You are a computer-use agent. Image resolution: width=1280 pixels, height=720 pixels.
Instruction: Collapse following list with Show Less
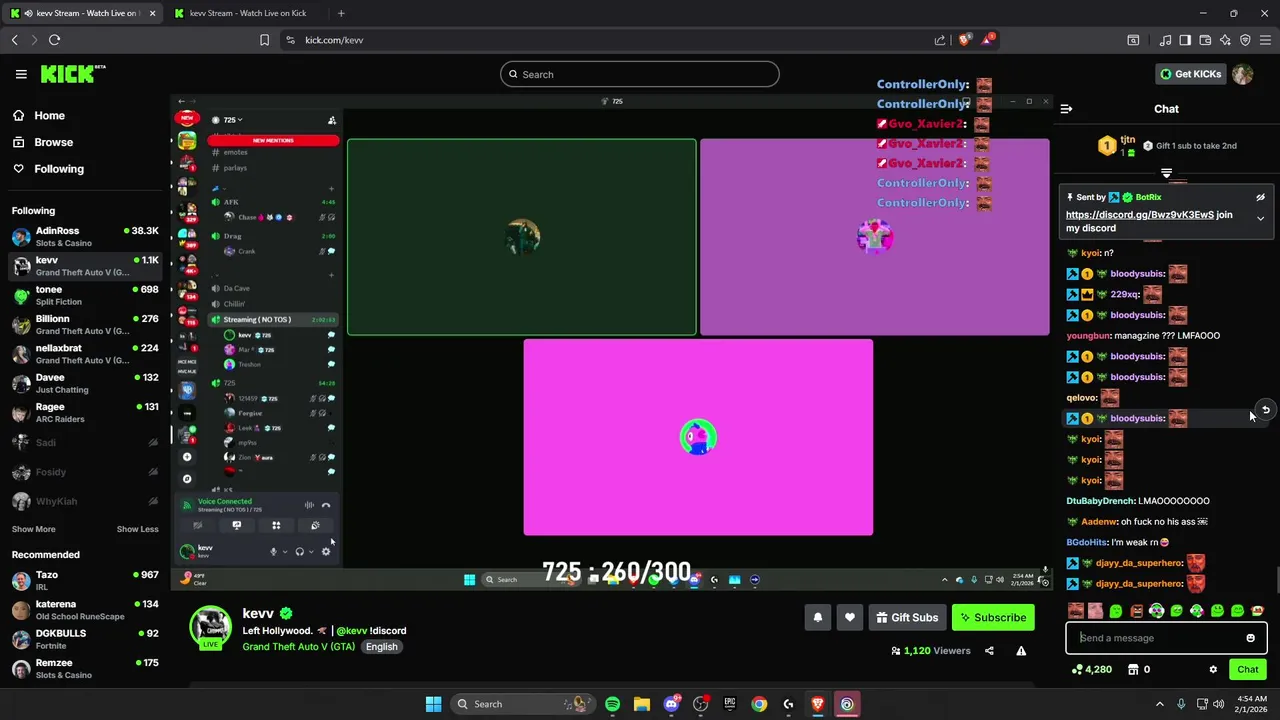[137, 529]
